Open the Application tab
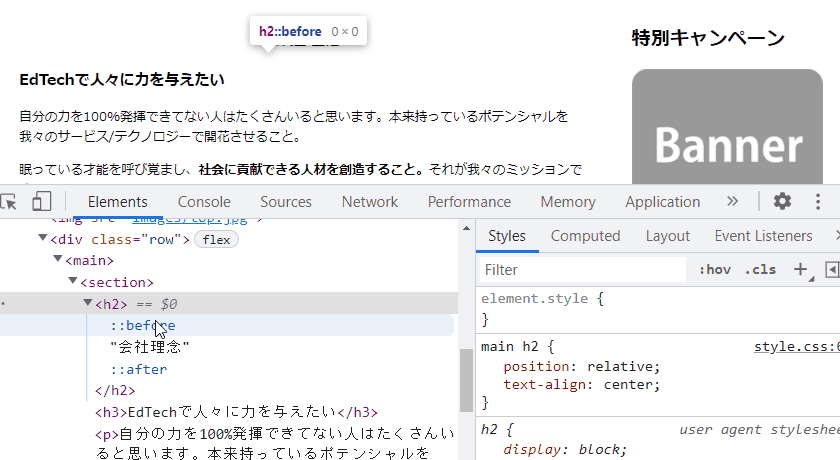840x460 pixels. [x=663, y=202]
